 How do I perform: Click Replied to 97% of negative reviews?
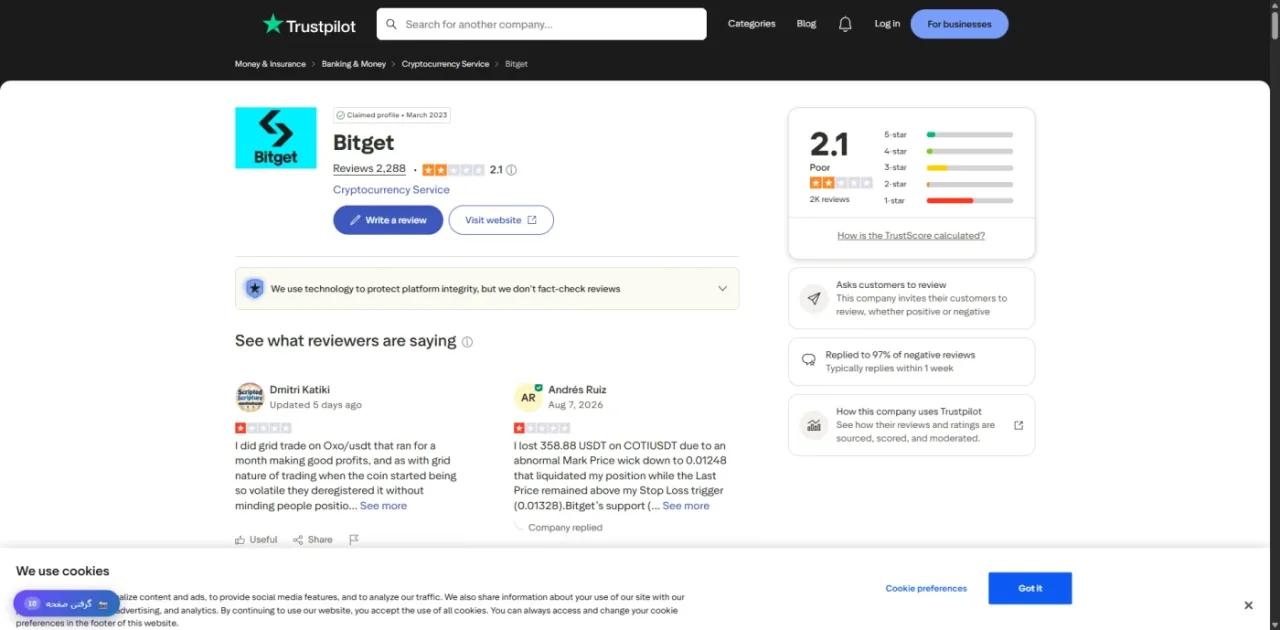coord(900,355)
